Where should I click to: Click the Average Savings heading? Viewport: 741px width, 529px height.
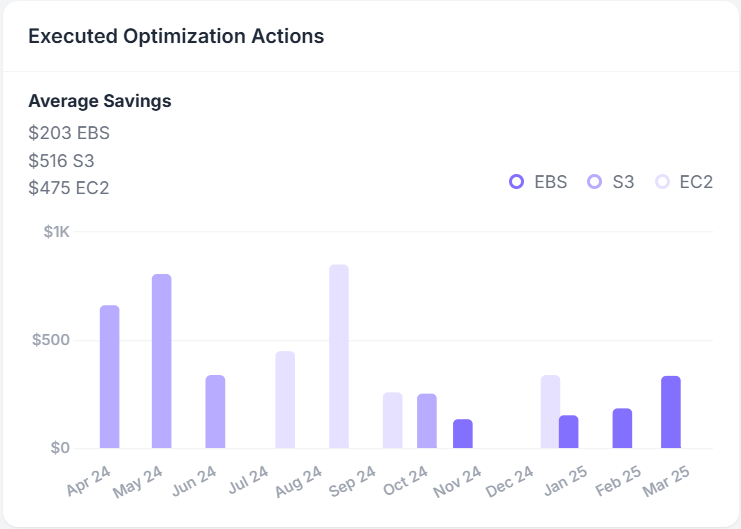click(99, 101)
